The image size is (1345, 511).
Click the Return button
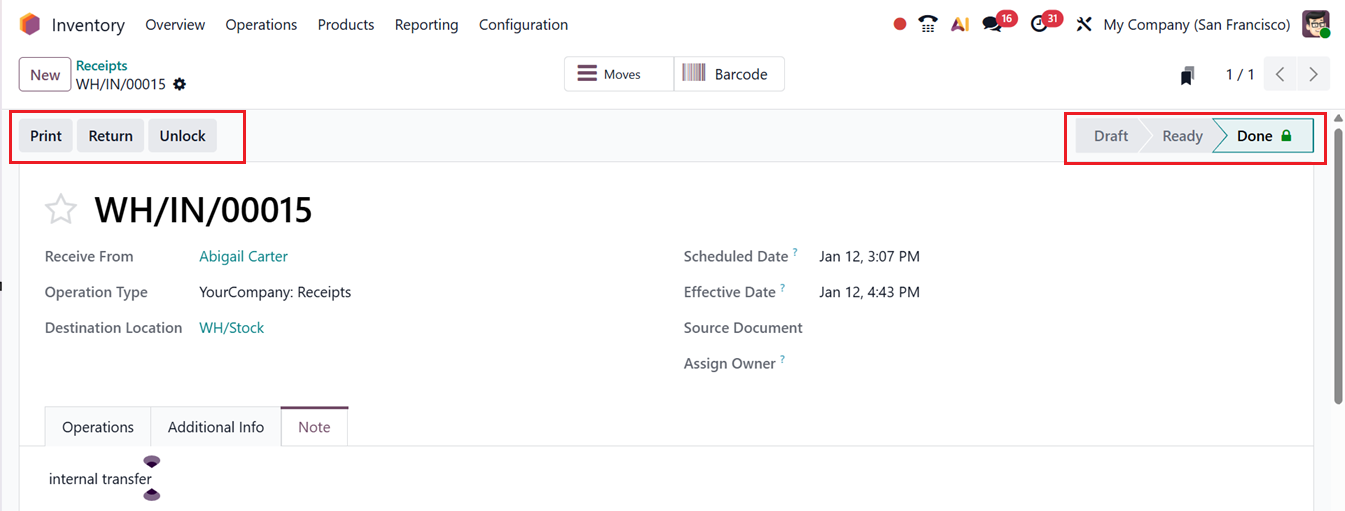click(110, 136)
